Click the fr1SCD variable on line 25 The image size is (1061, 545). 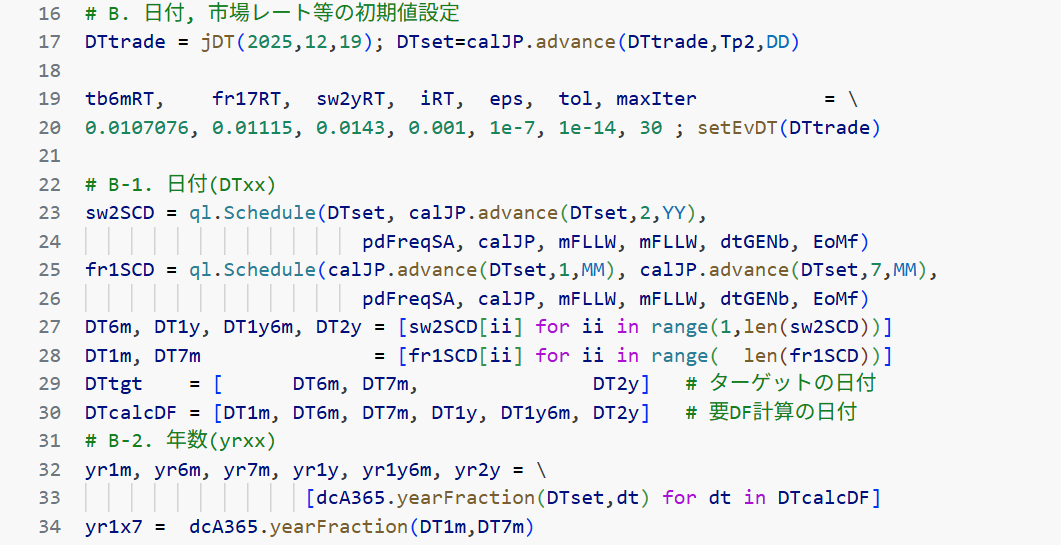coord(120,270)
